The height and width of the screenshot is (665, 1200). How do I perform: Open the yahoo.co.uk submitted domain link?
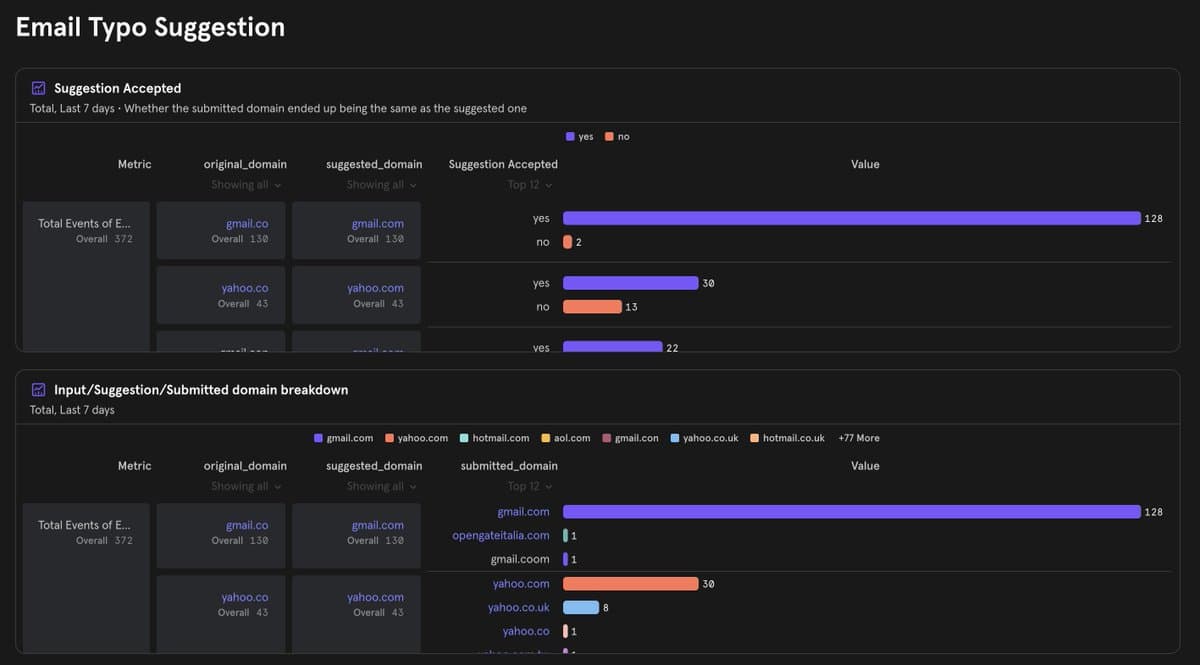[x=518, y=607]
